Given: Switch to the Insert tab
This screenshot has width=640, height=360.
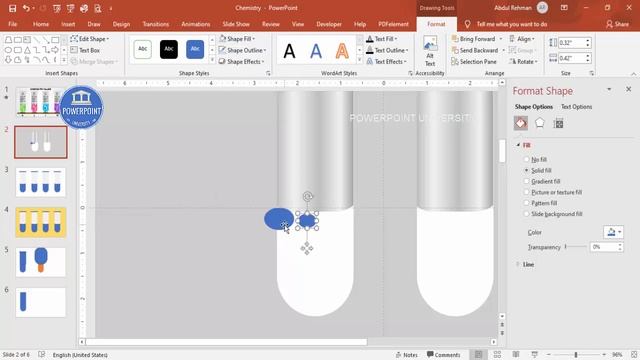Looking at the screenshot, I should click(68, 24).
